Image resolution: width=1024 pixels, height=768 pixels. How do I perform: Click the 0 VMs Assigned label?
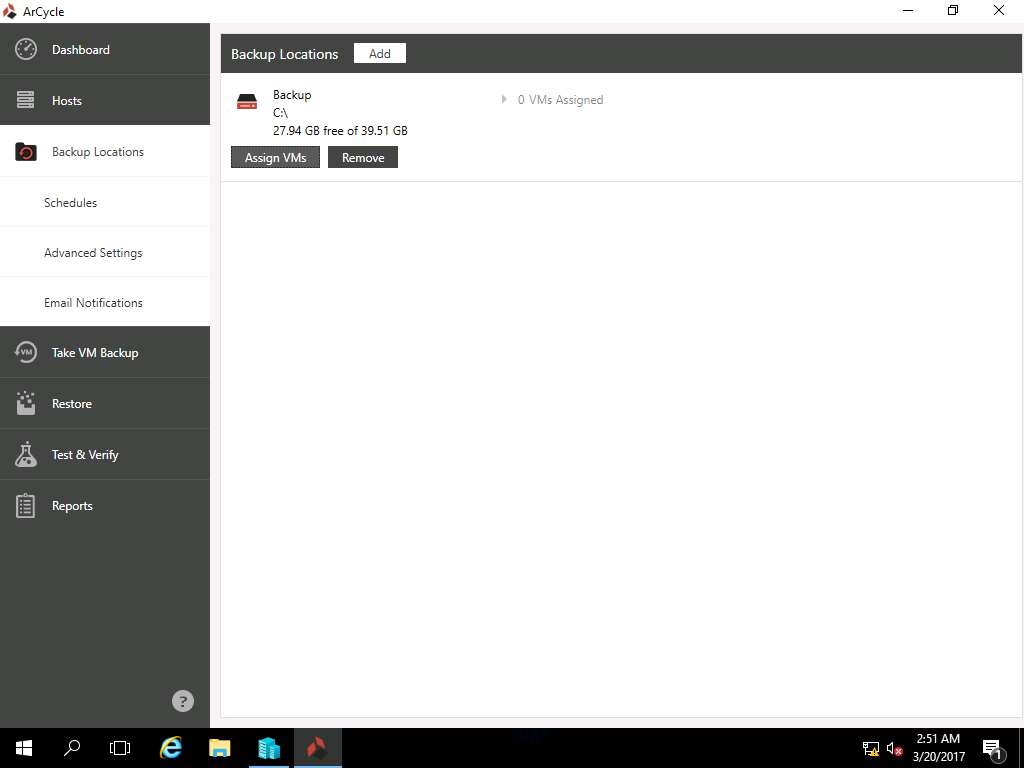point(560,100)
